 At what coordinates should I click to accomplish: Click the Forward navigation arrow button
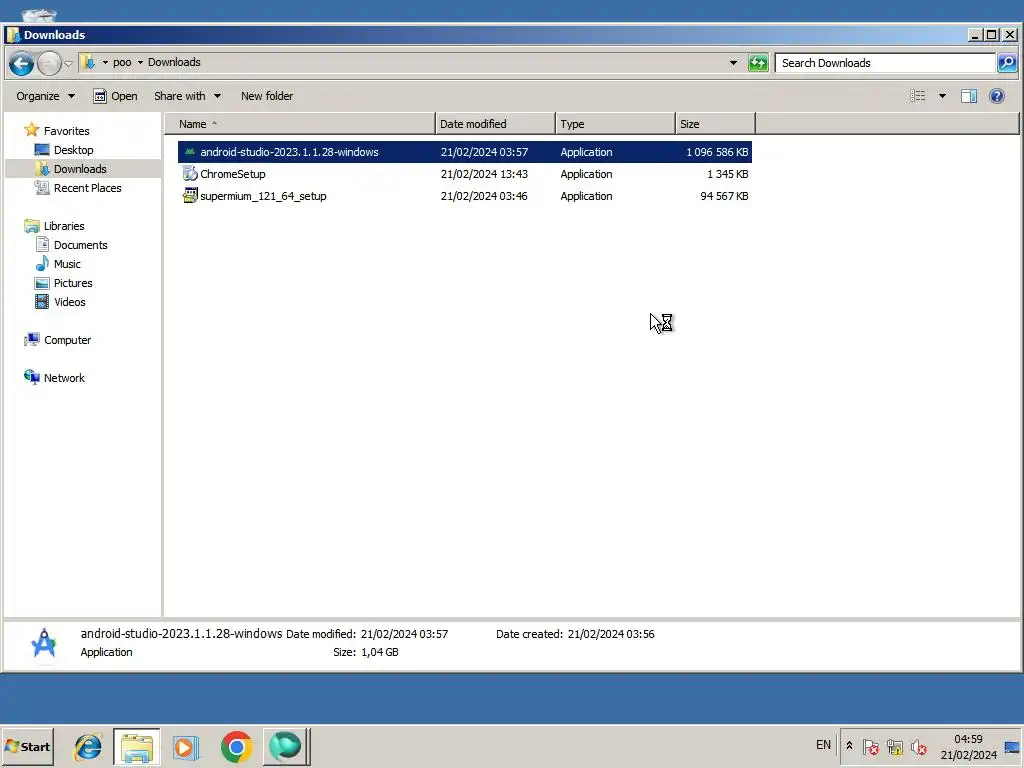(x=49, y=63)
